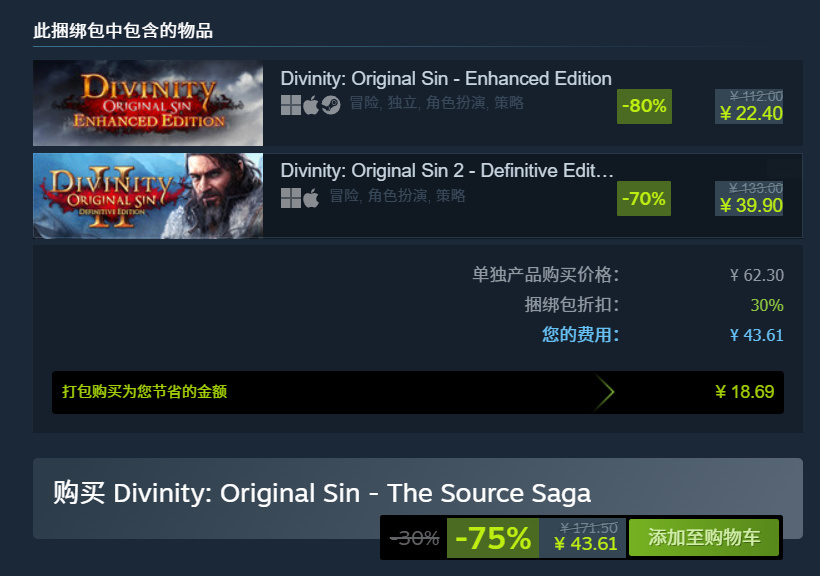820x576 pixels.
Task: Click the ¥ 18.69 bundle savings amount
Action: click(x=745, y=392)
